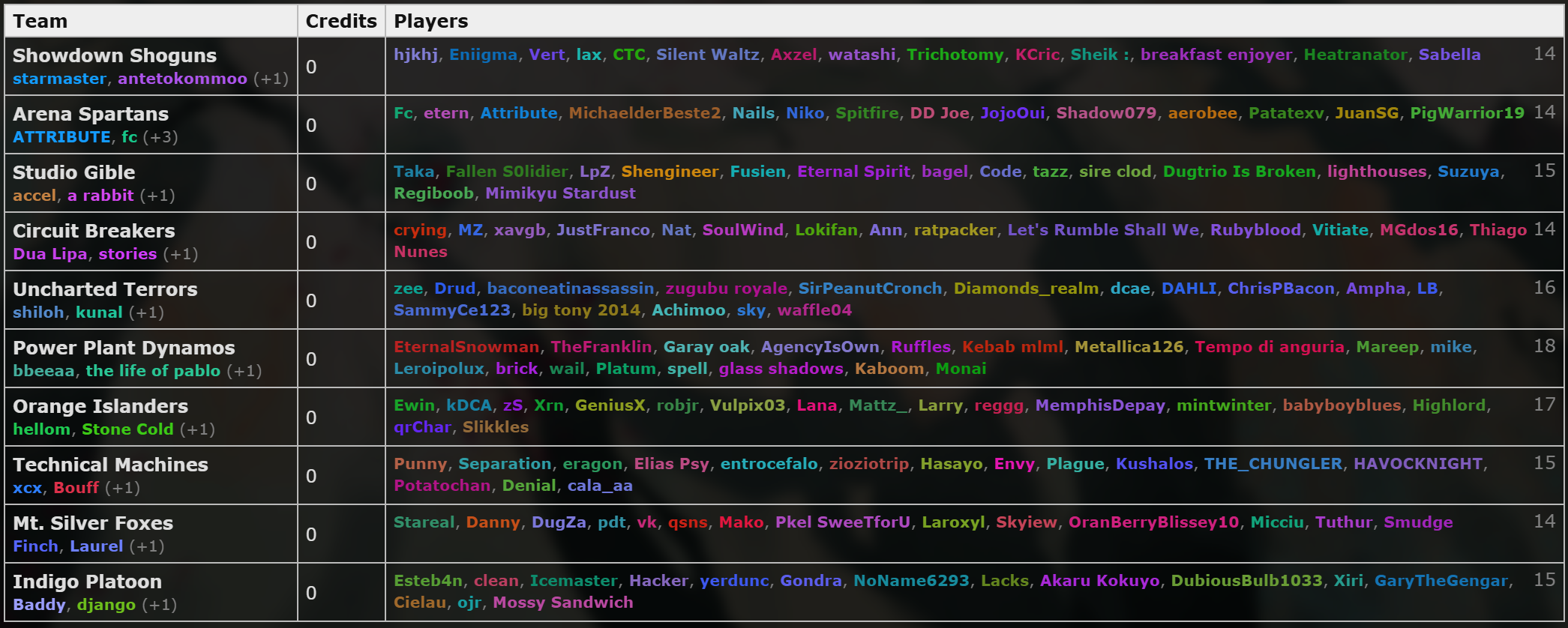Click manager a rabbit under Studio Gible
Viewport: 1568px width, 628px height.
100,196
